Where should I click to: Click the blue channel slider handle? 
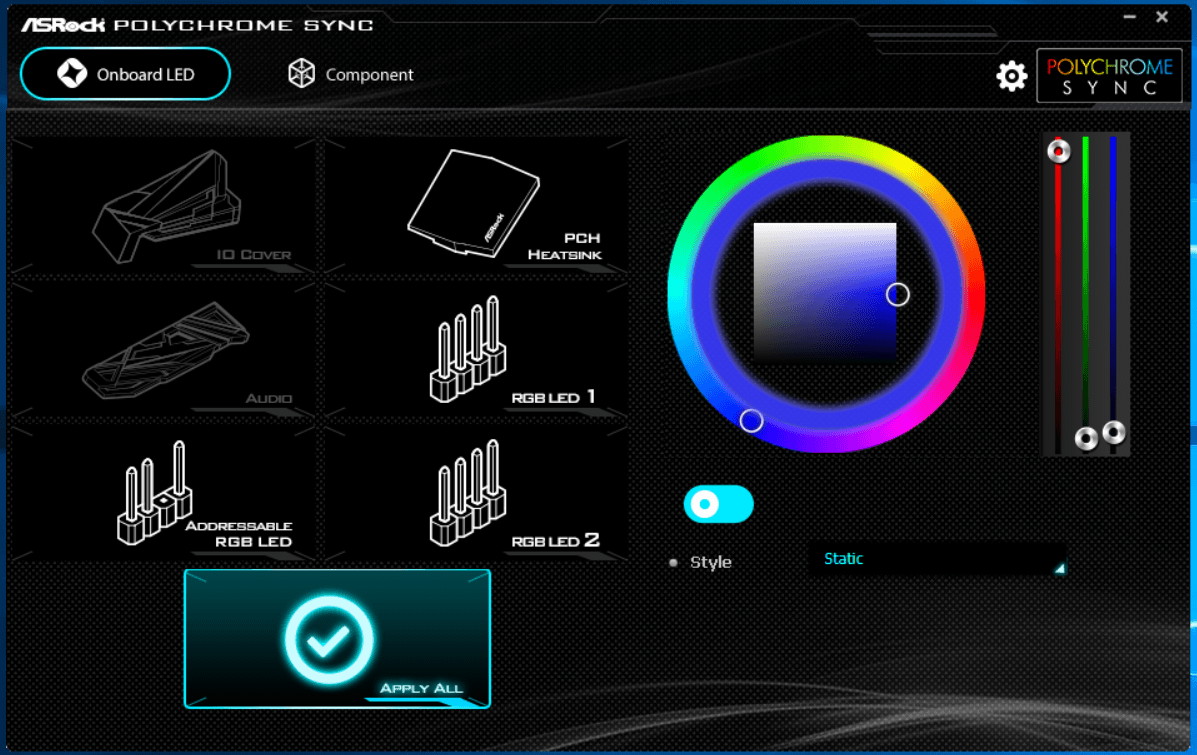[1114, 433]
